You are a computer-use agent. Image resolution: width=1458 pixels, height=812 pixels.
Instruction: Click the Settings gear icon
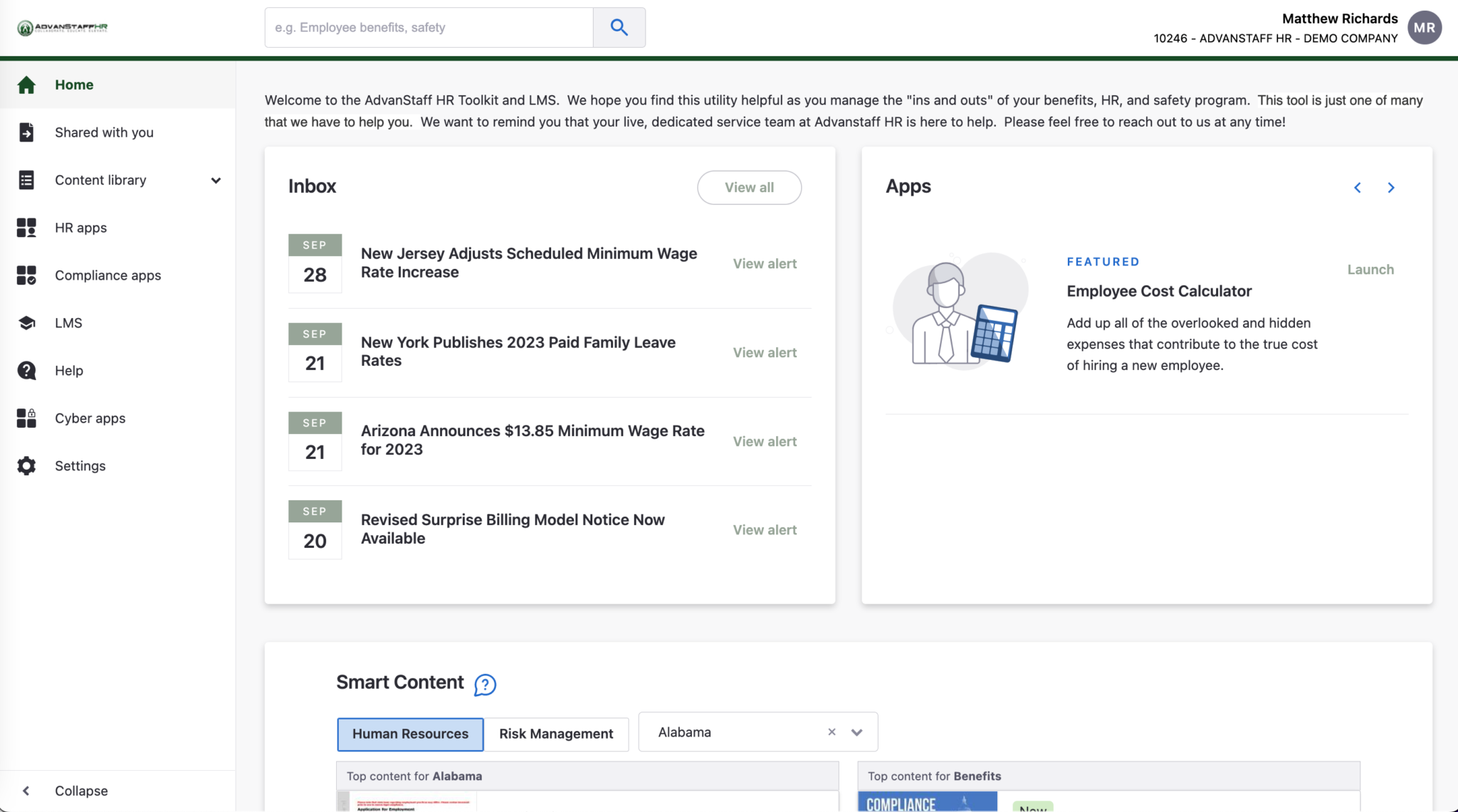pos(26,466)
